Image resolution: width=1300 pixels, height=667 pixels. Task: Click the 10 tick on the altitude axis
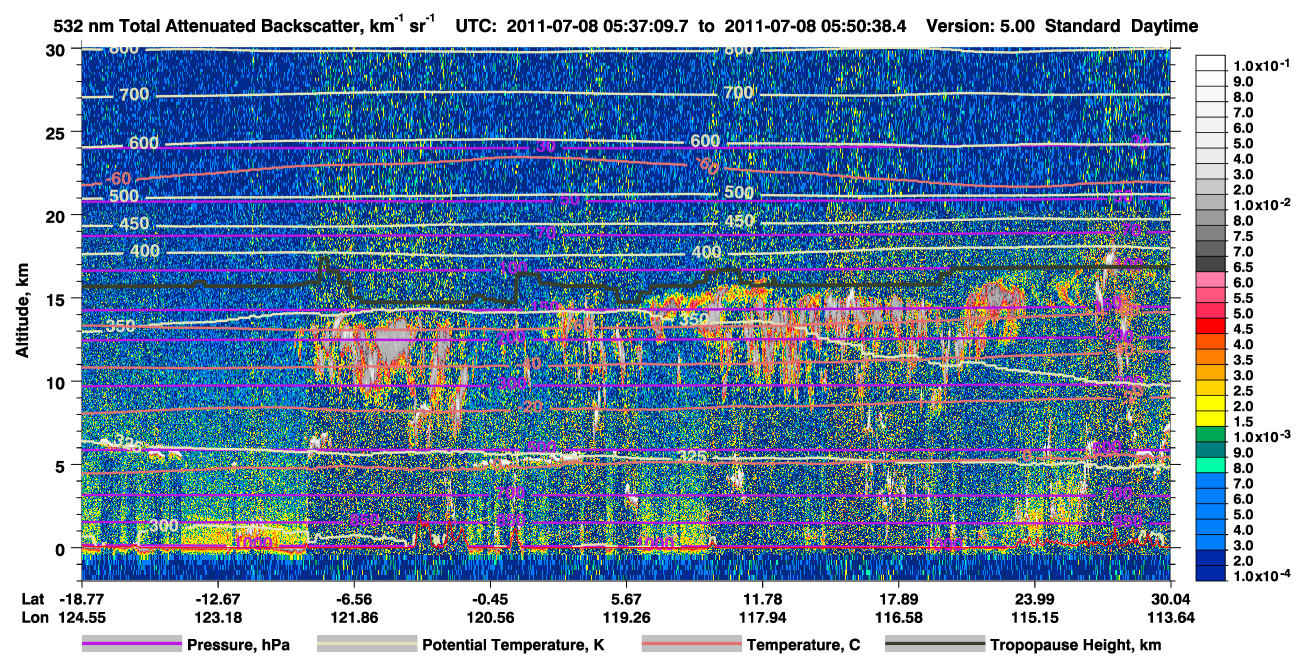pyautogui.click(x=54, y=382)
